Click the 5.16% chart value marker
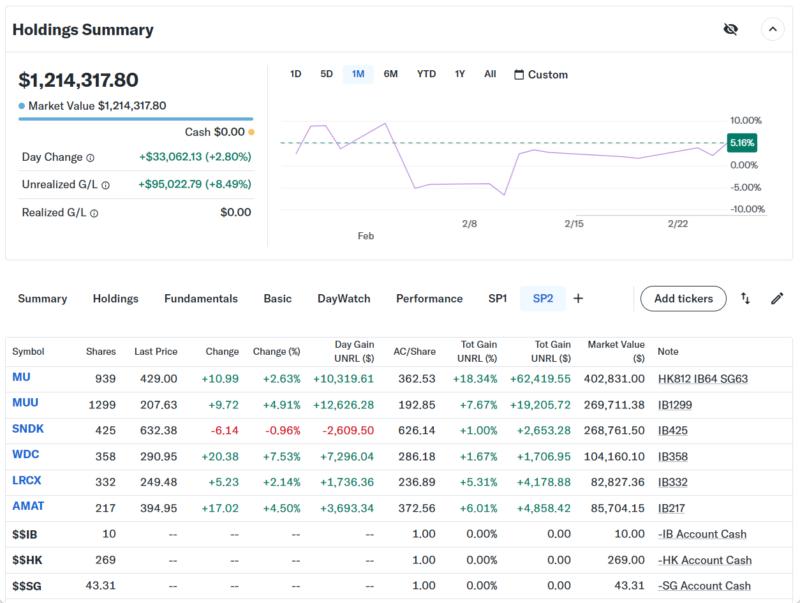Viewport: 800px width, 603px height. coord(741,143)
